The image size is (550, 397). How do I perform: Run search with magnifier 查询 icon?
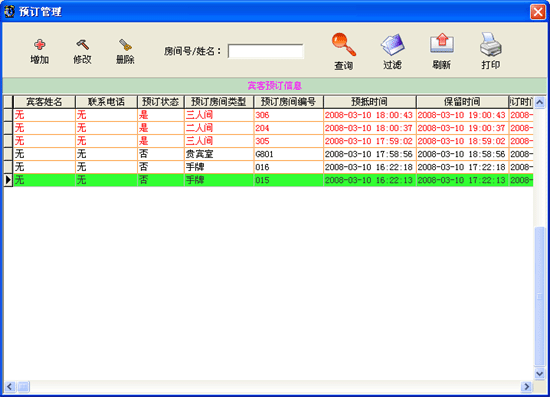click(x=344, y=45)
